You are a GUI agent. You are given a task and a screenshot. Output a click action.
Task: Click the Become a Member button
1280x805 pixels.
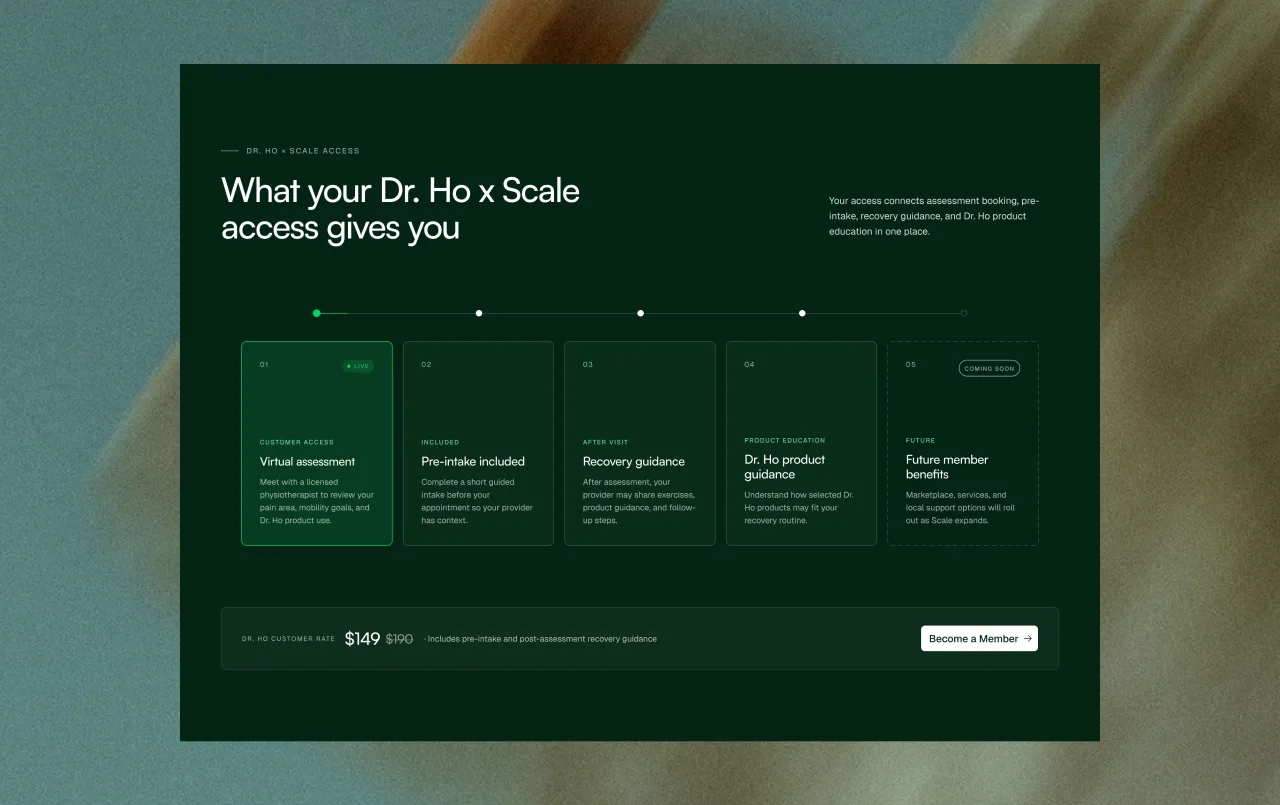pos(979,638)
